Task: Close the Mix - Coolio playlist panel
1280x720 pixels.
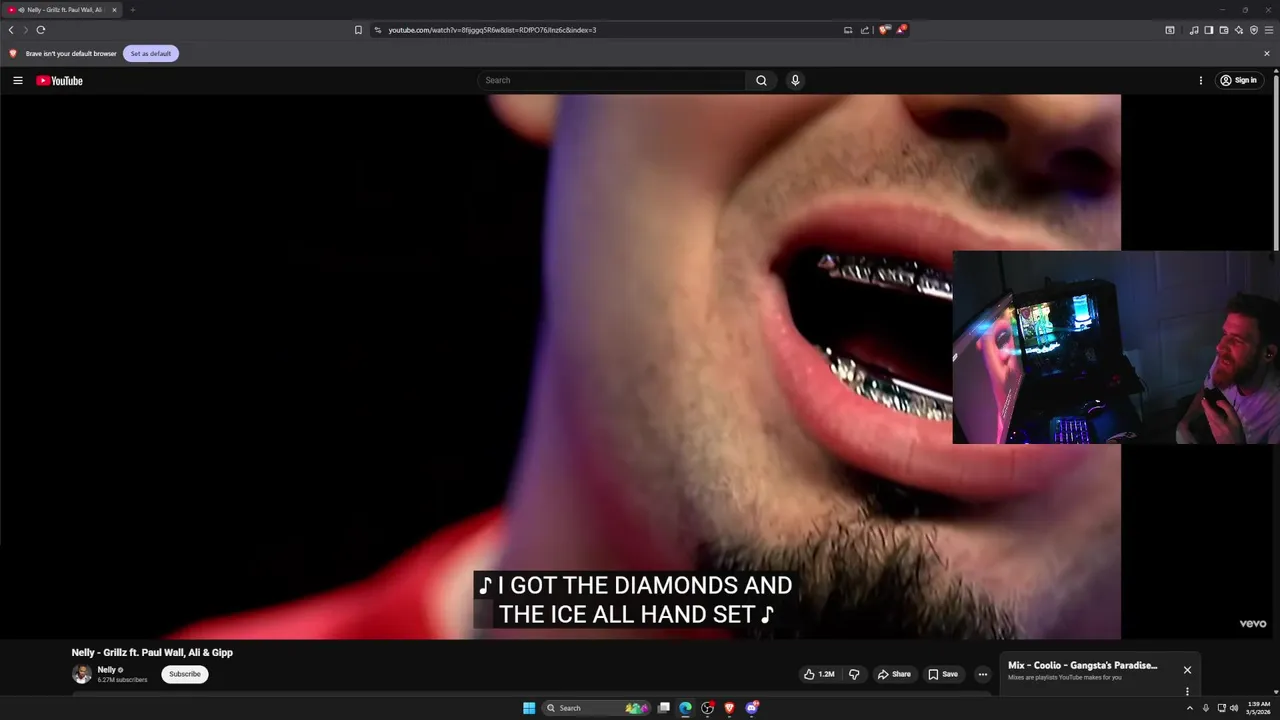Action: 1187,670
